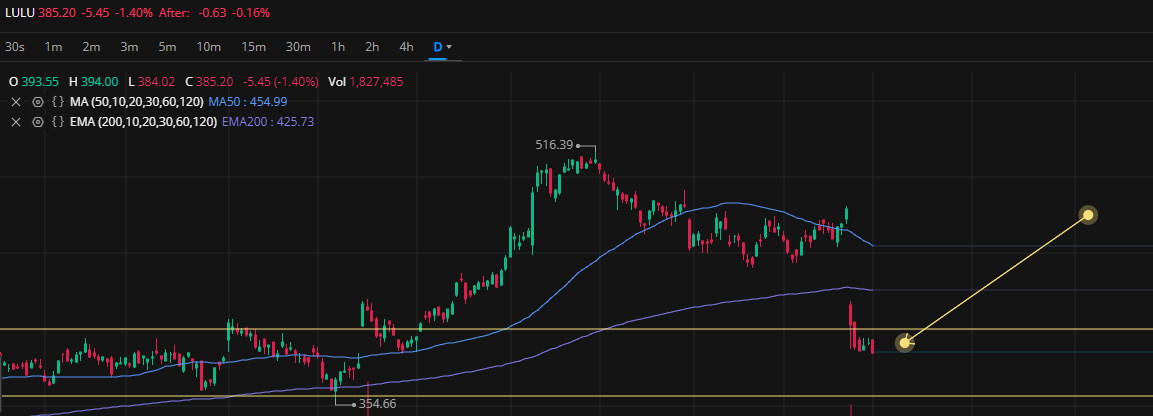This screenshot has height=416, width=1153.
Task: Click the 354.66 low price label
Action: [x=377, y=404]
